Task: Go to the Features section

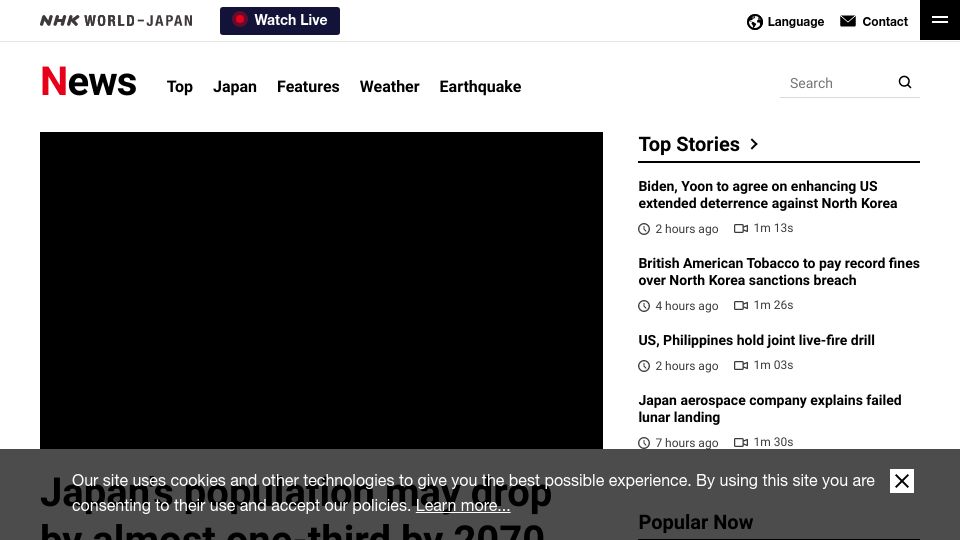Action: point(308,87)
